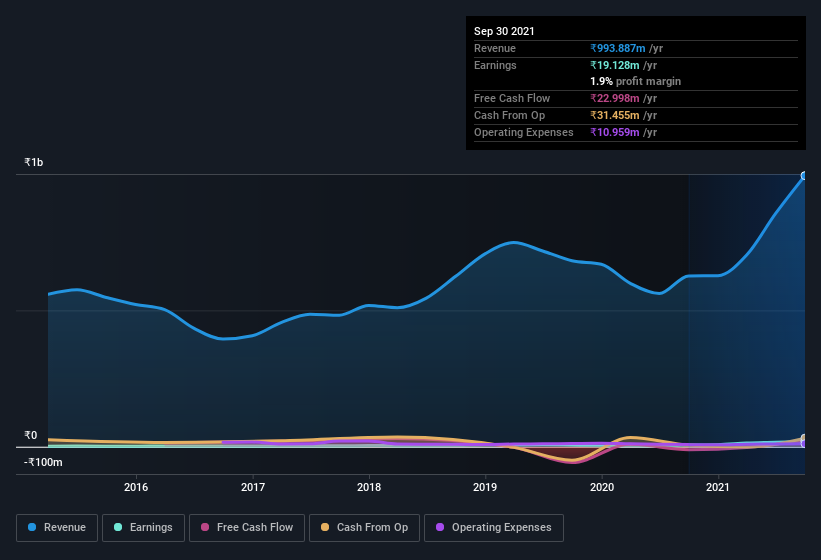This screenshot has height=560, width=821.
Task: Click the Cash From Op label in tooltip
Action: pyautogui.click(x=509, y=115)
